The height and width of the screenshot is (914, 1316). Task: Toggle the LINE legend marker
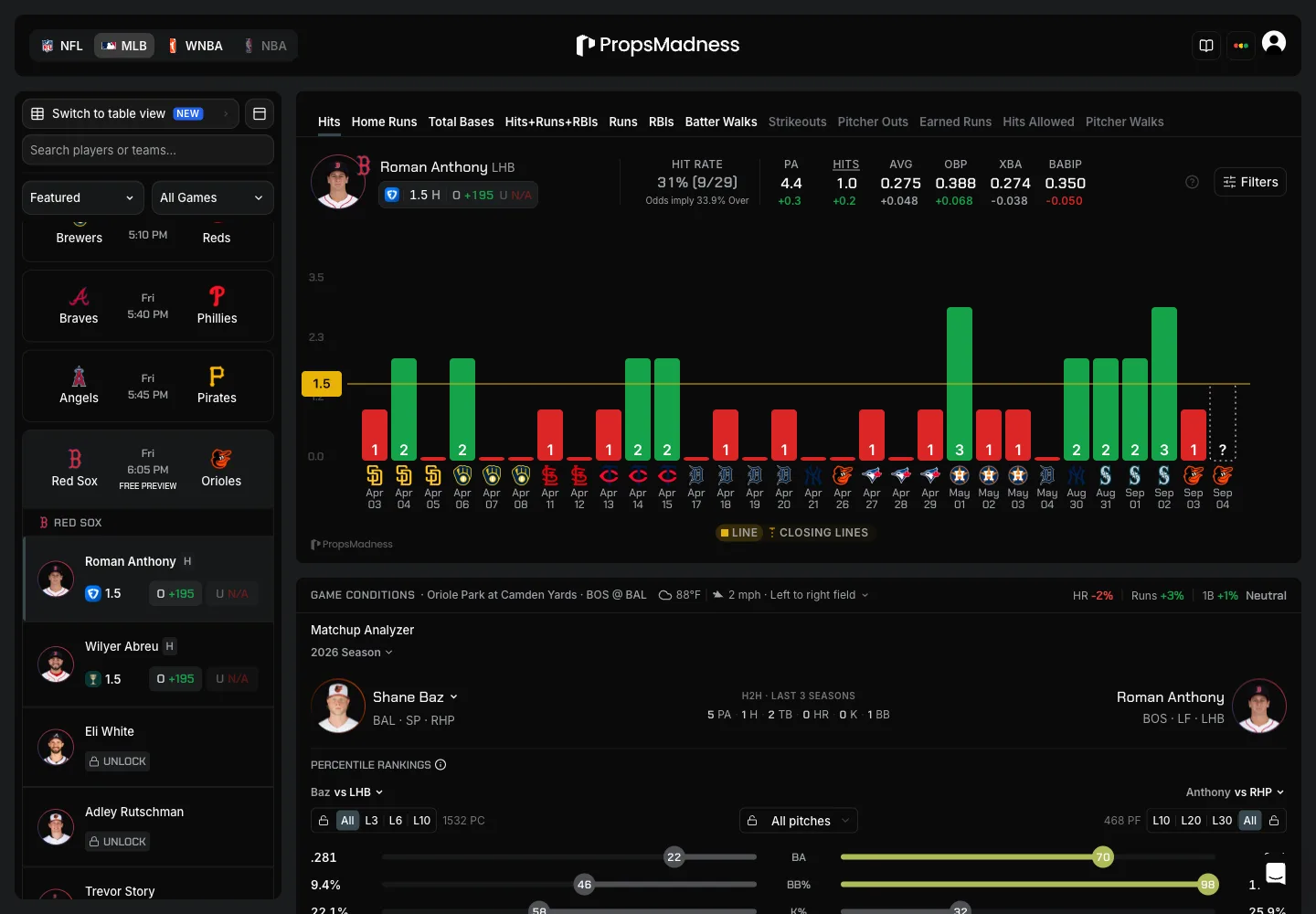738,533
